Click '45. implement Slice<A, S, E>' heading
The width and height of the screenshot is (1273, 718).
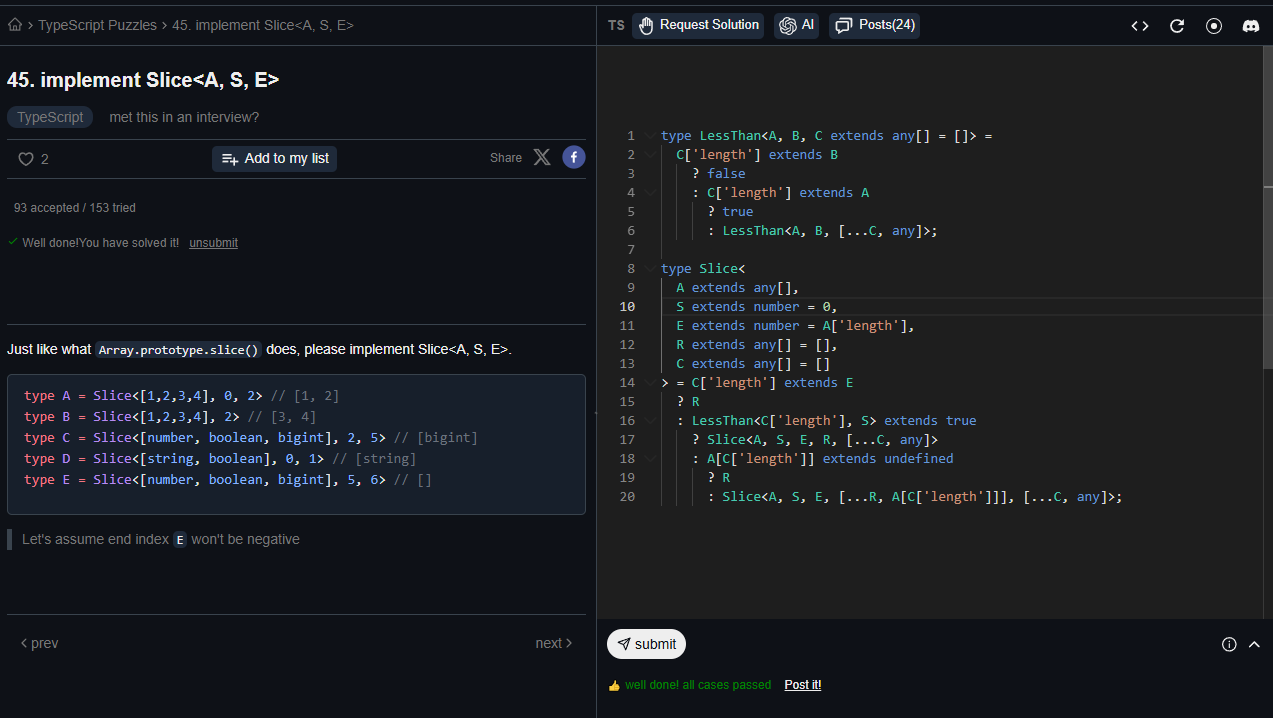click(x=143, y=80)
